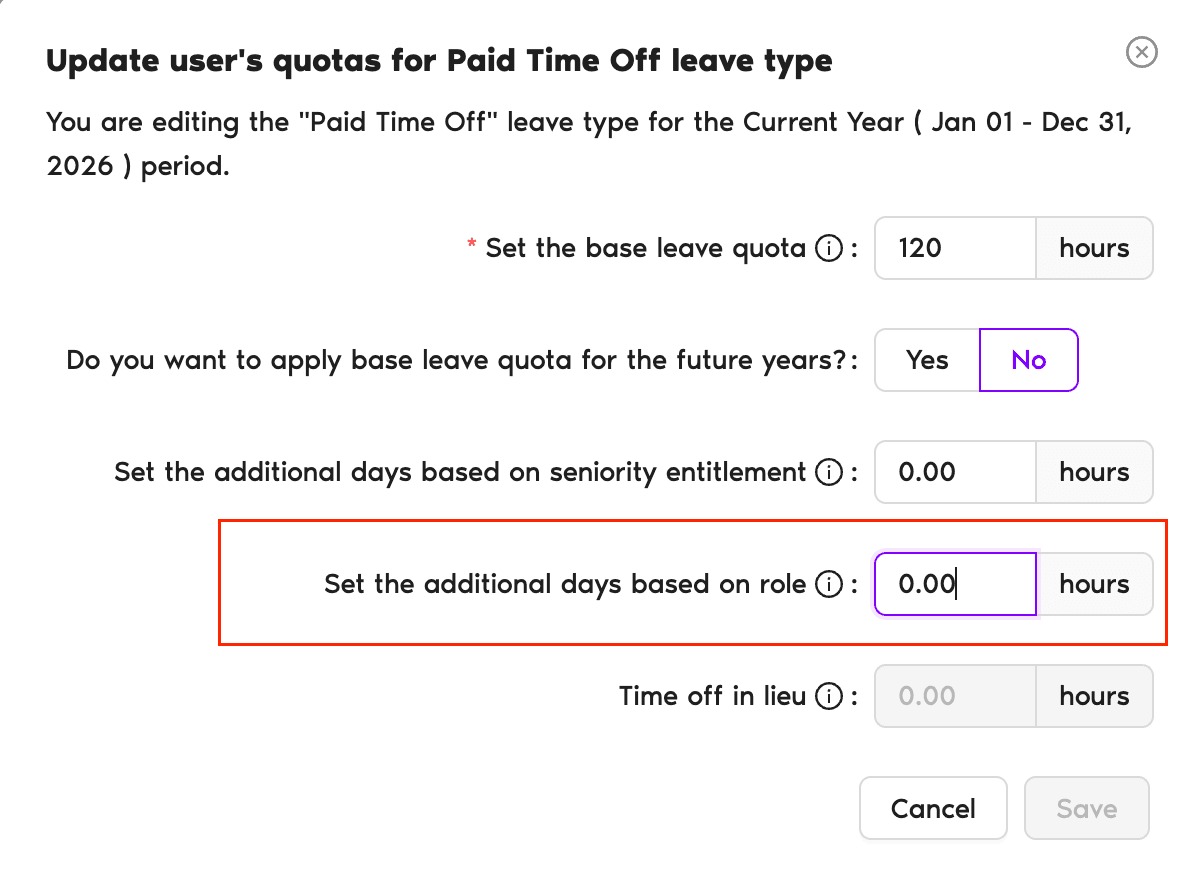Select Yes for applying quota to future years
1190x870 pixels.
(x=927, y=360)
